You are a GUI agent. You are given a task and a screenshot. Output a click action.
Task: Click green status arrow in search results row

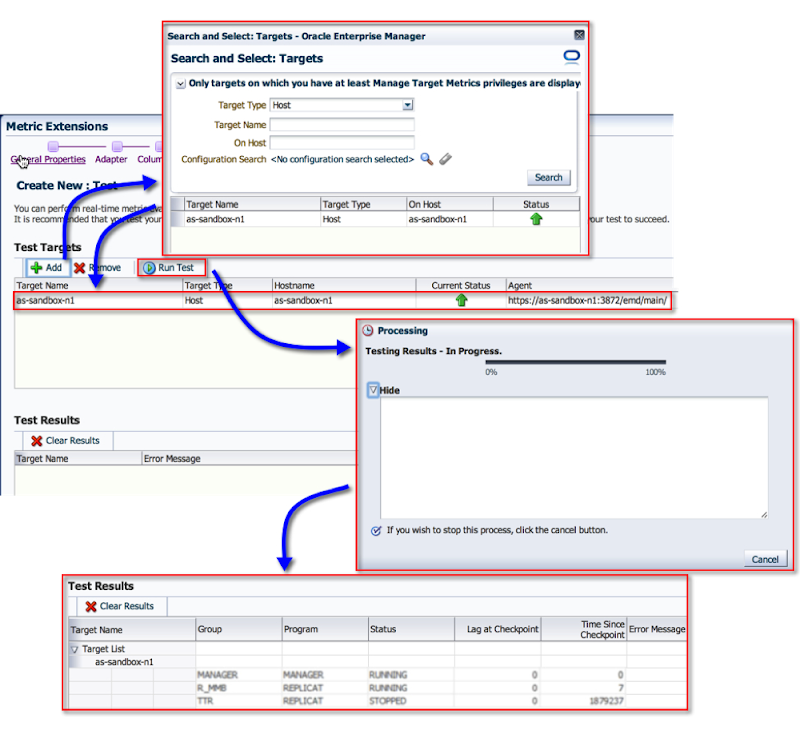(536, 219)
